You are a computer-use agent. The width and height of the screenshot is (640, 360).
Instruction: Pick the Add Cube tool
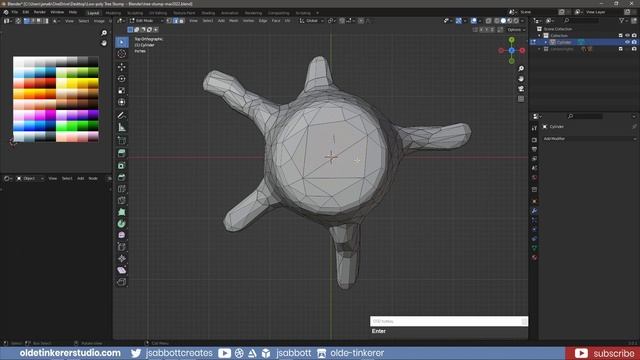coord(122,141)
